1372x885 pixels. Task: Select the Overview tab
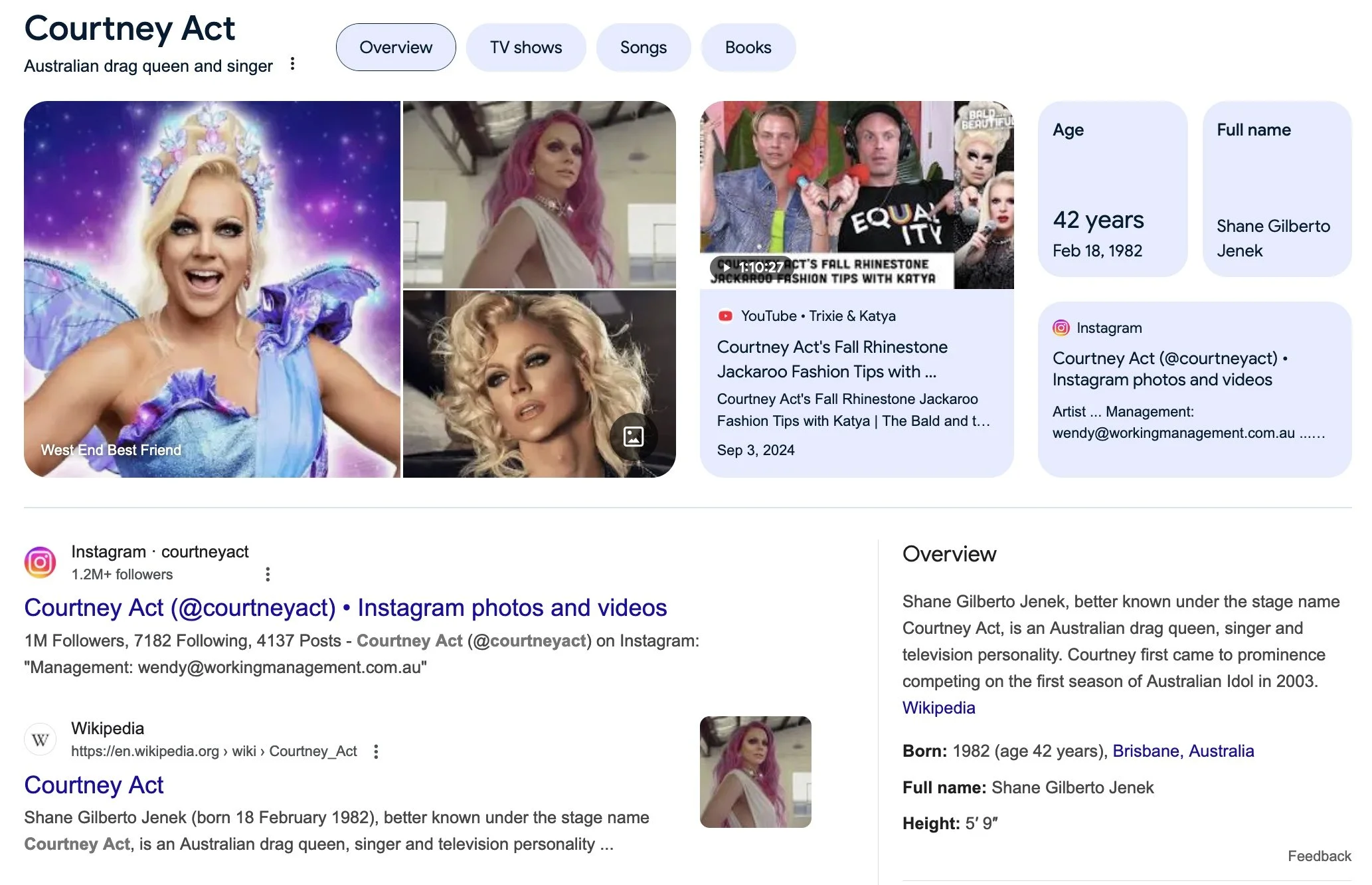pos(396,47)
